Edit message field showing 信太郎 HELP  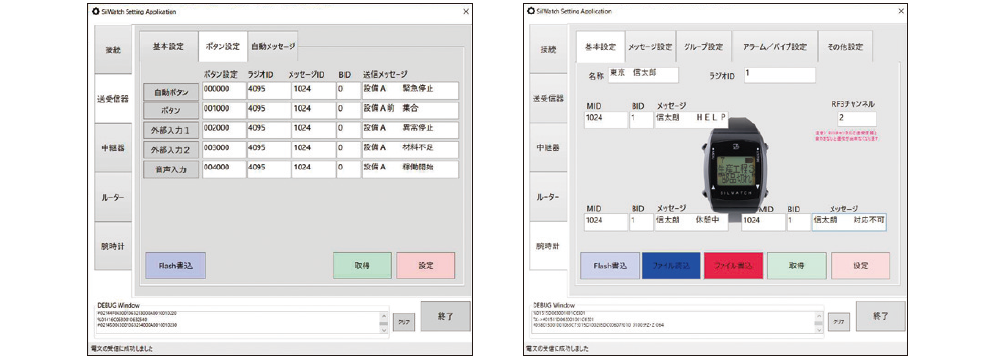pyautogui.click(x=691, y=119)
